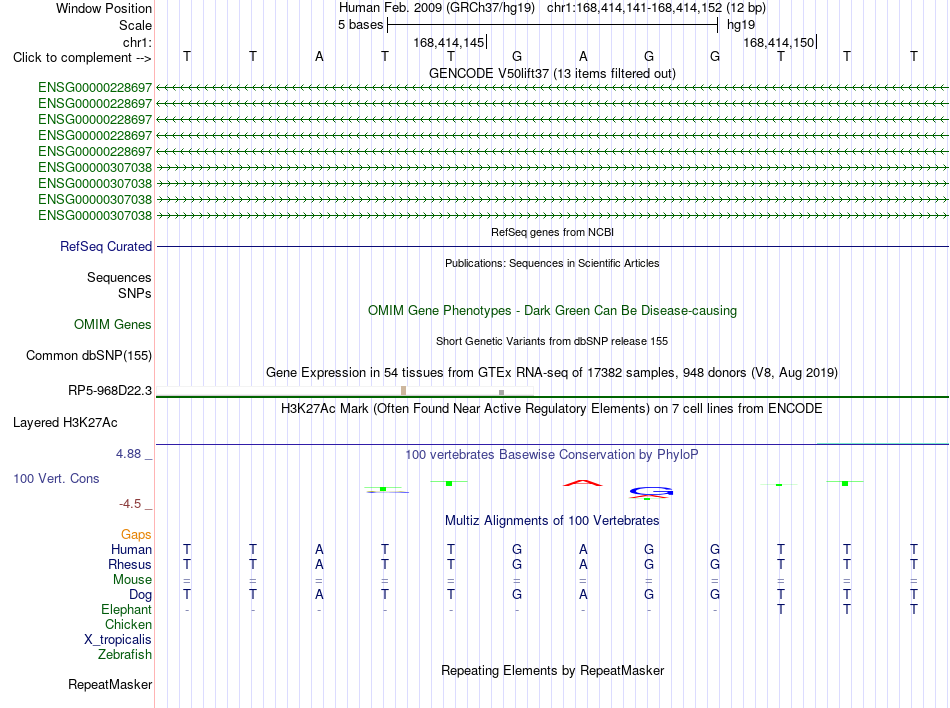Select the Rhesus alignment row label
950x708 pixels.
(130, 564)
